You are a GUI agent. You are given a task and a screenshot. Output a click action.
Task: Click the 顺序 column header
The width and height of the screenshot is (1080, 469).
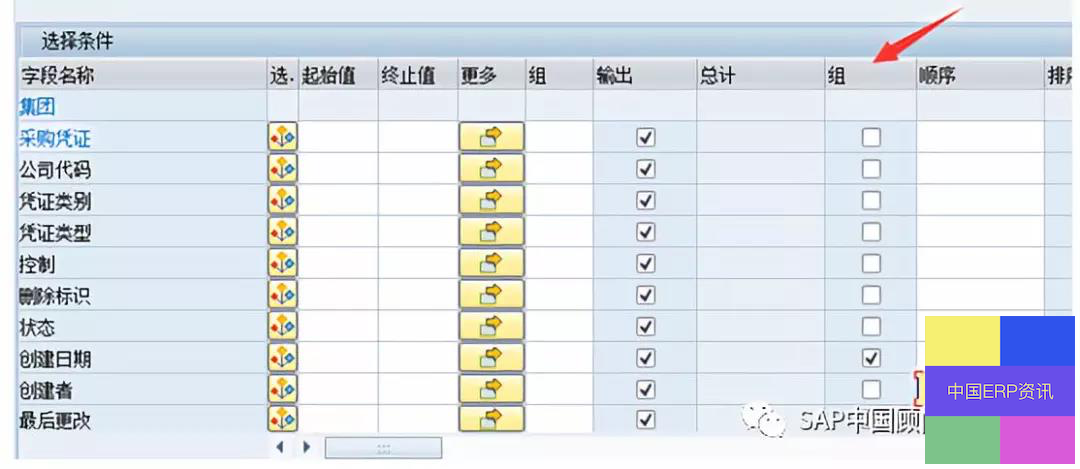(x=937, y=76)
